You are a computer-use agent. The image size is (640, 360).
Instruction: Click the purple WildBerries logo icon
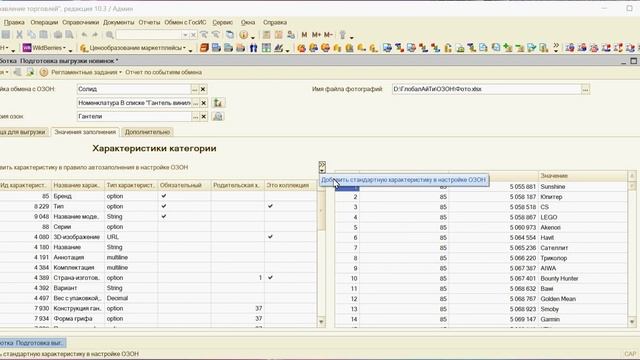tap(27, 48)
